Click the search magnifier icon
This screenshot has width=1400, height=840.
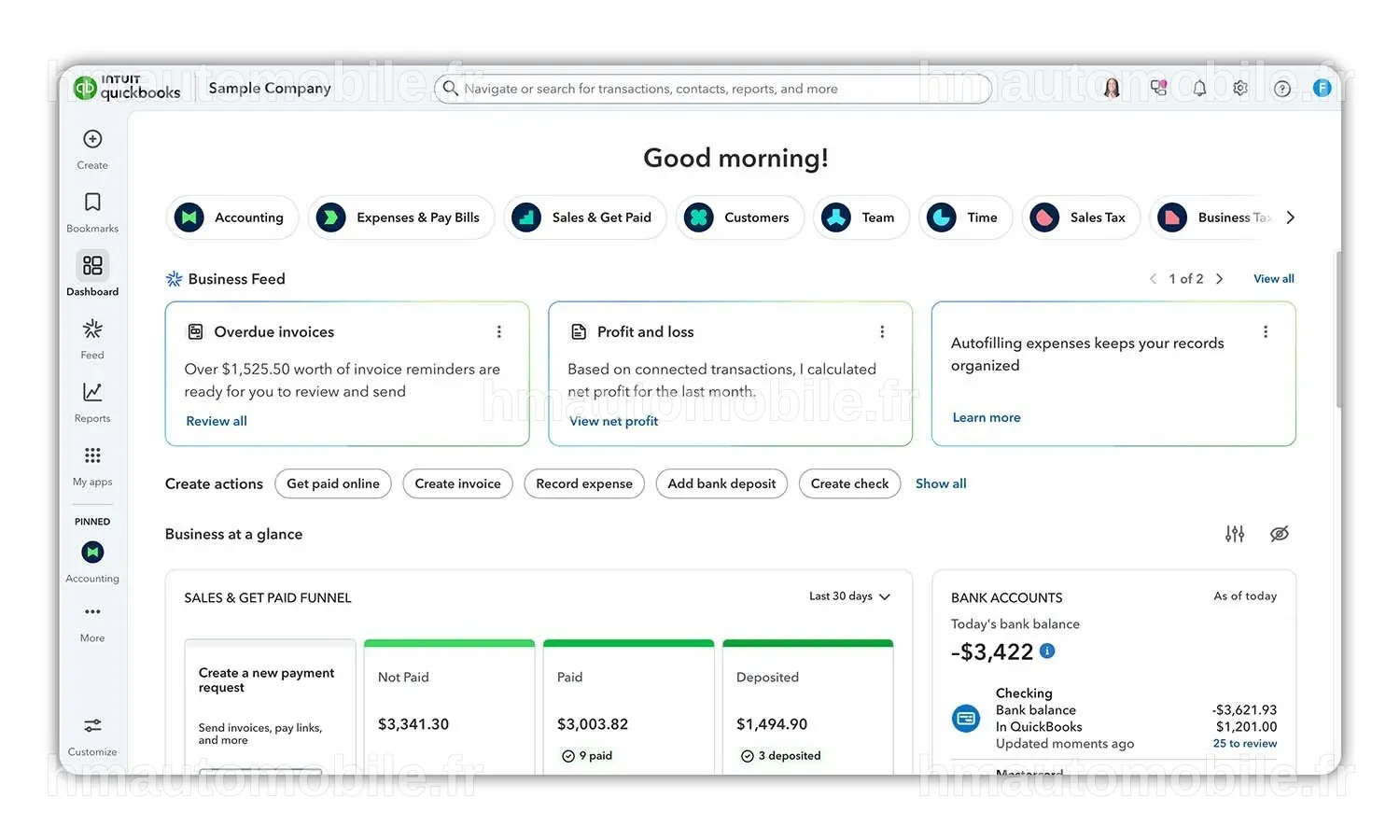pyautogui.click(x=450, y=88)
